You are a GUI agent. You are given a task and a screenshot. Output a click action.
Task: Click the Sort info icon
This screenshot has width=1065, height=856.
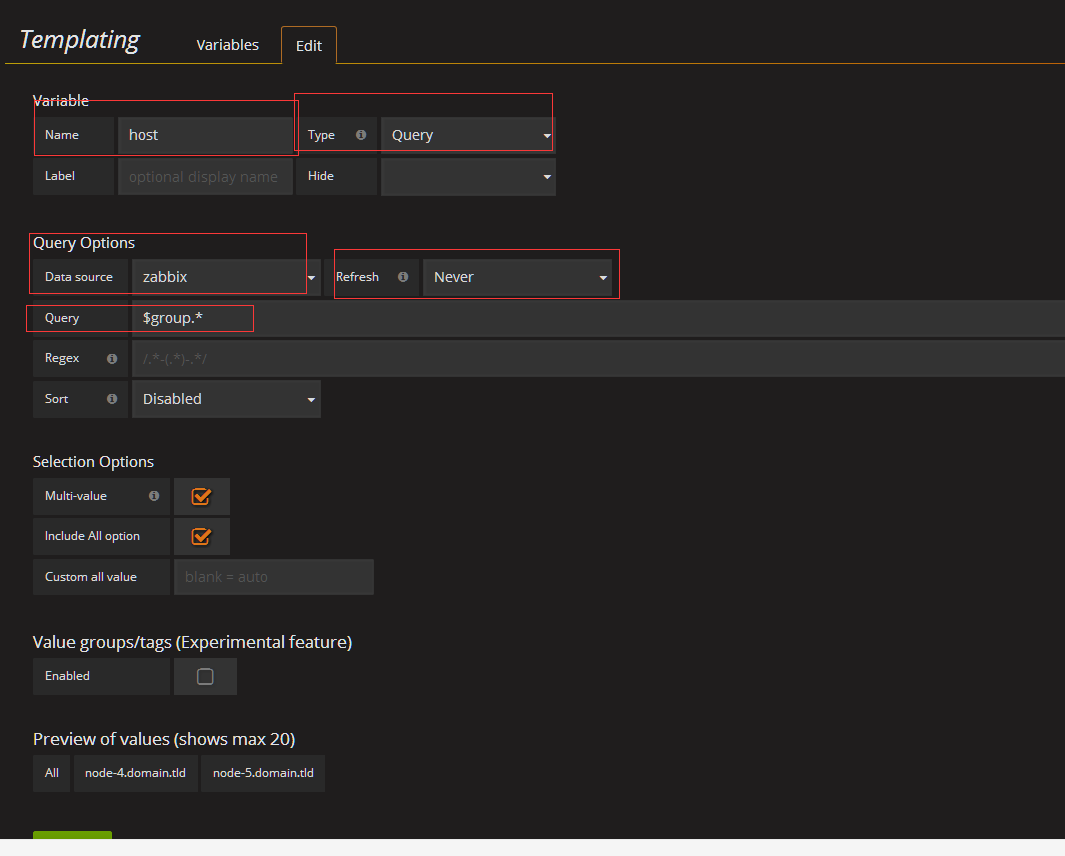(112, 399)
